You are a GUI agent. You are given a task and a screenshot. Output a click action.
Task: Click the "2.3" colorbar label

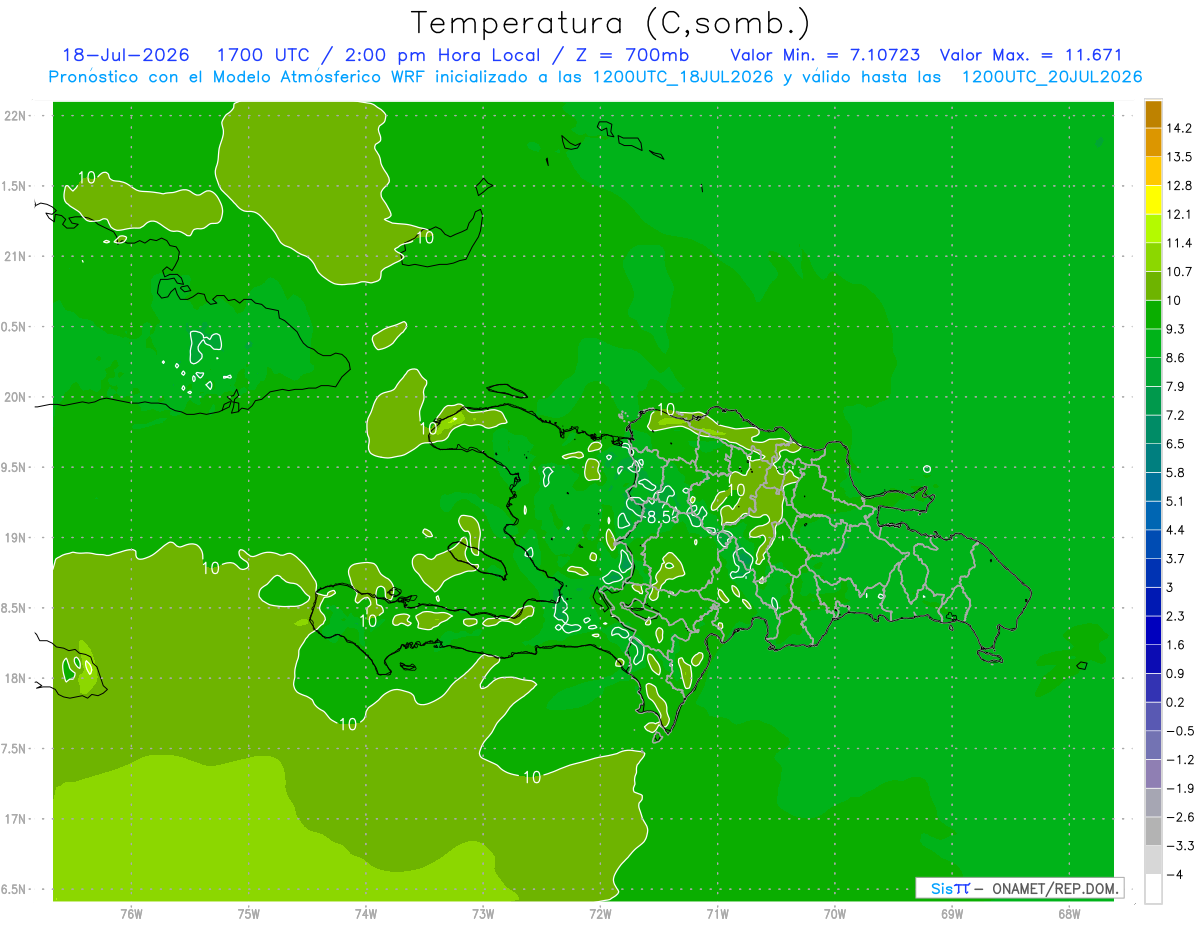(1176, 616)
